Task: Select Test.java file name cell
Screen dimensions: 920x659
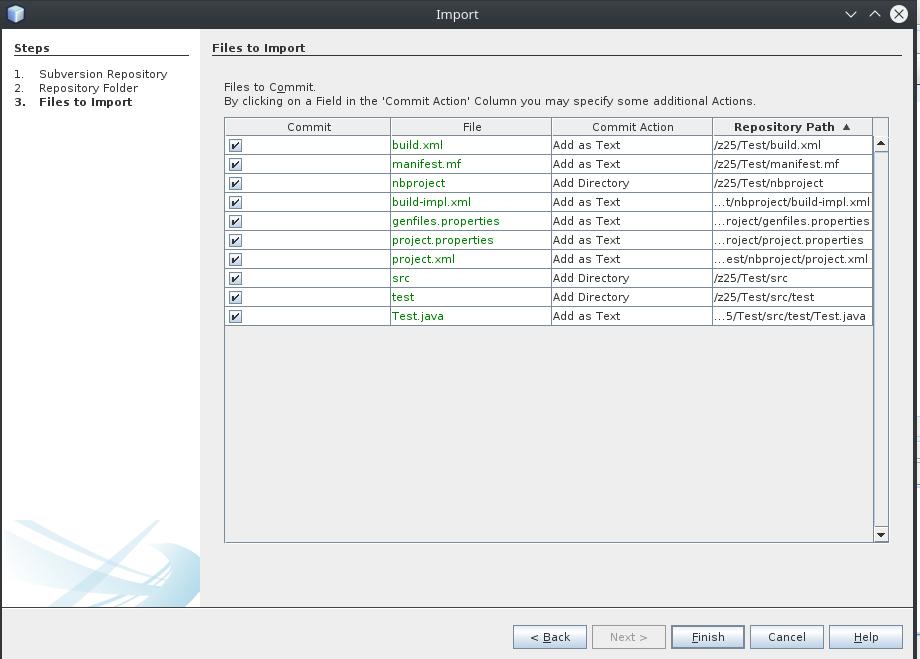Action: click(471, 316)
